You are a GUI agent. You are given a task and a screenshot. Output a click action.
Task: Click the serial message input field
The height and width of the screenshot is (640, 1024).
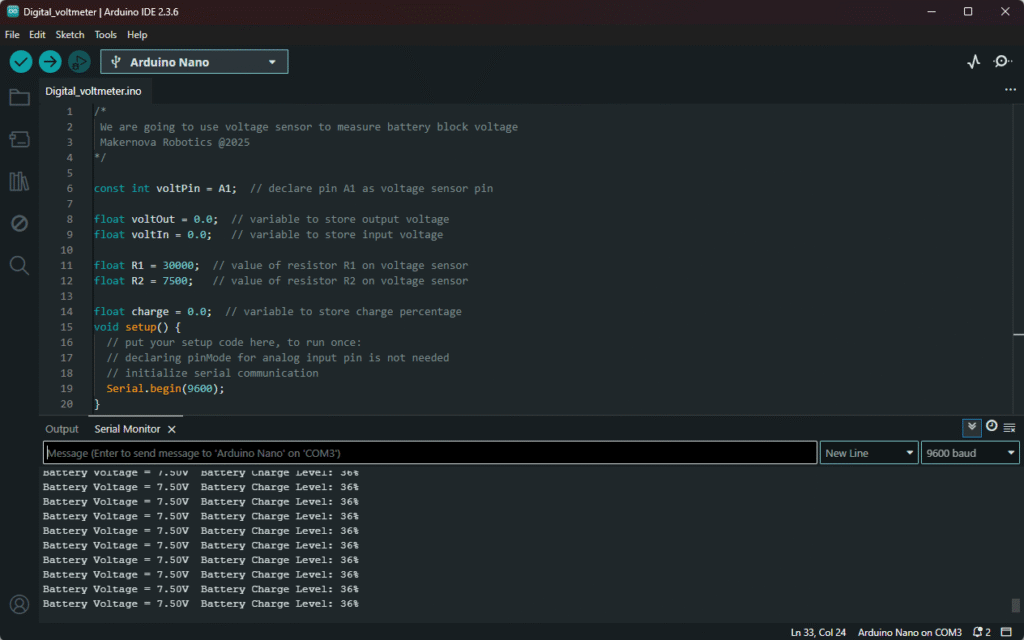coord(430,453)
